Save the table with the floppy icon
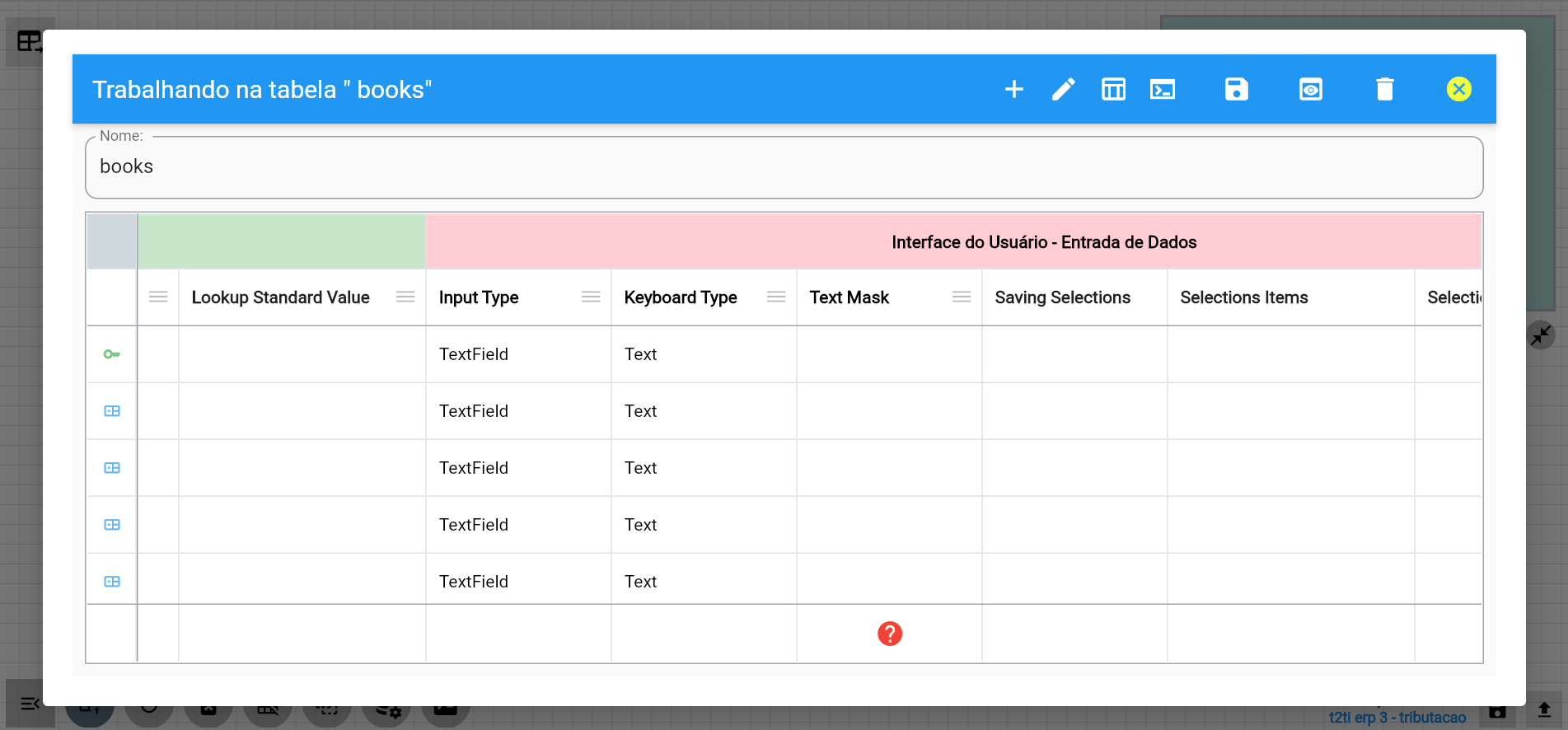This screenshot has height=730, width=1568. pos(1237,89)
